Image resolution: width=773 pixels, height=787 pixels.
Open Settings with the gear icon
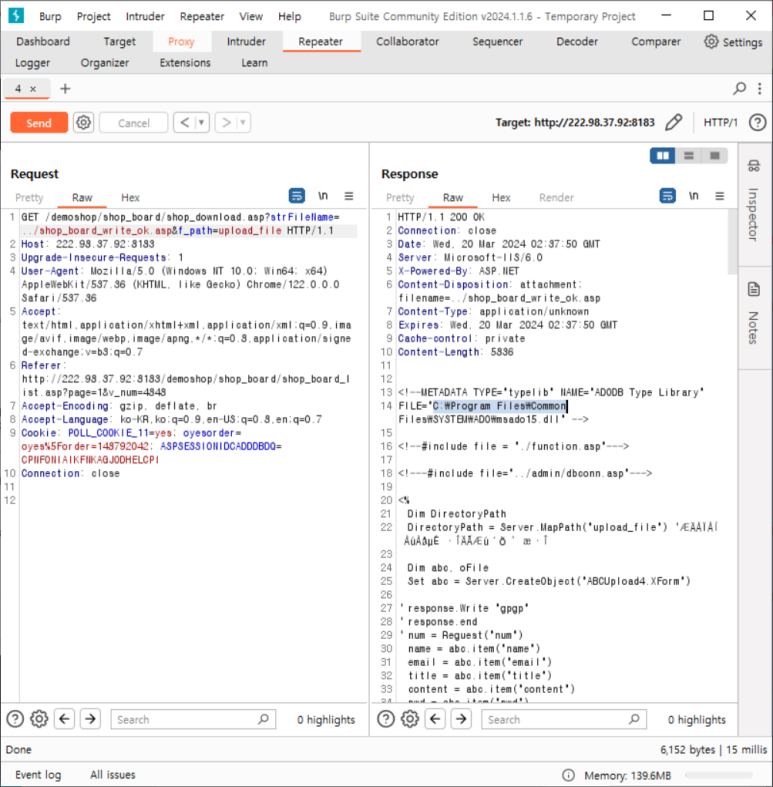pos(733,42)
